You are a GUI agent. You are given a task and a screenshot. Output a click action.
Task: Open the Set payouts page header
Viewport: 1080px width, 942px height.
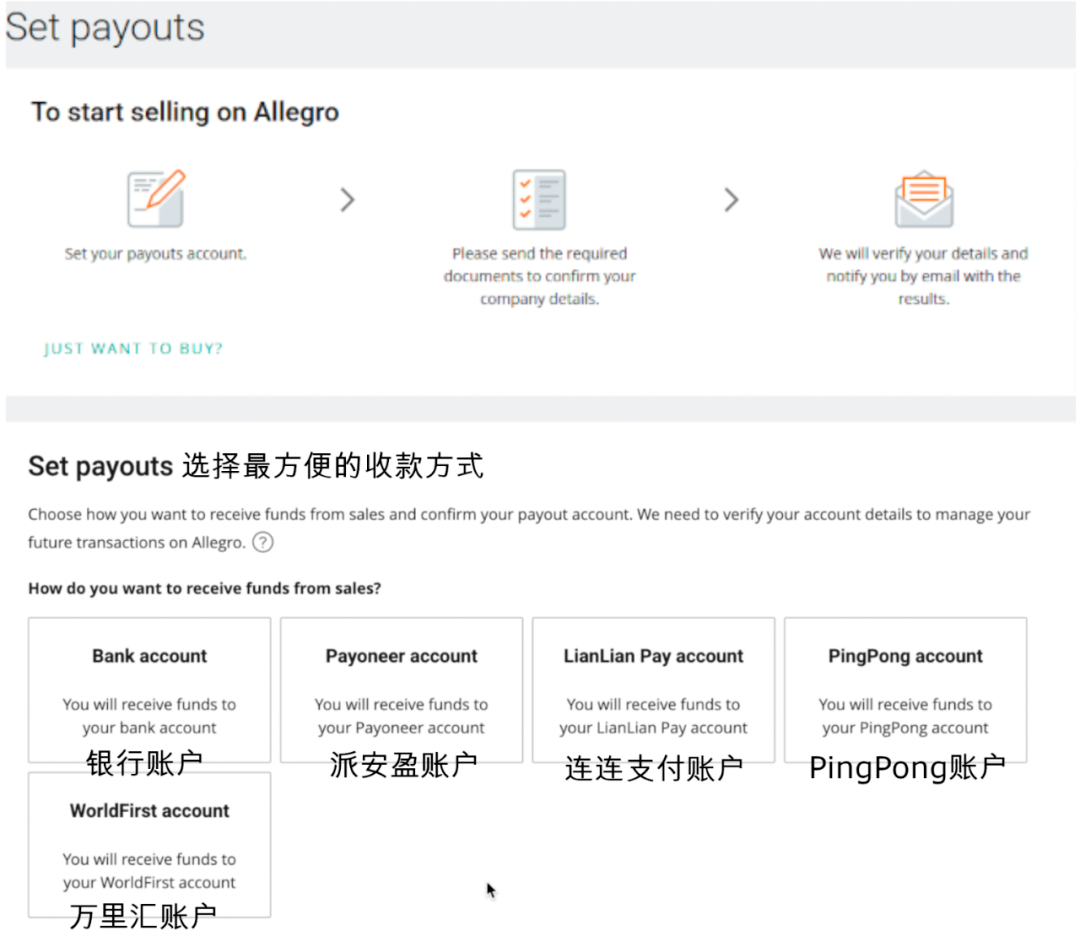[105, 28]
